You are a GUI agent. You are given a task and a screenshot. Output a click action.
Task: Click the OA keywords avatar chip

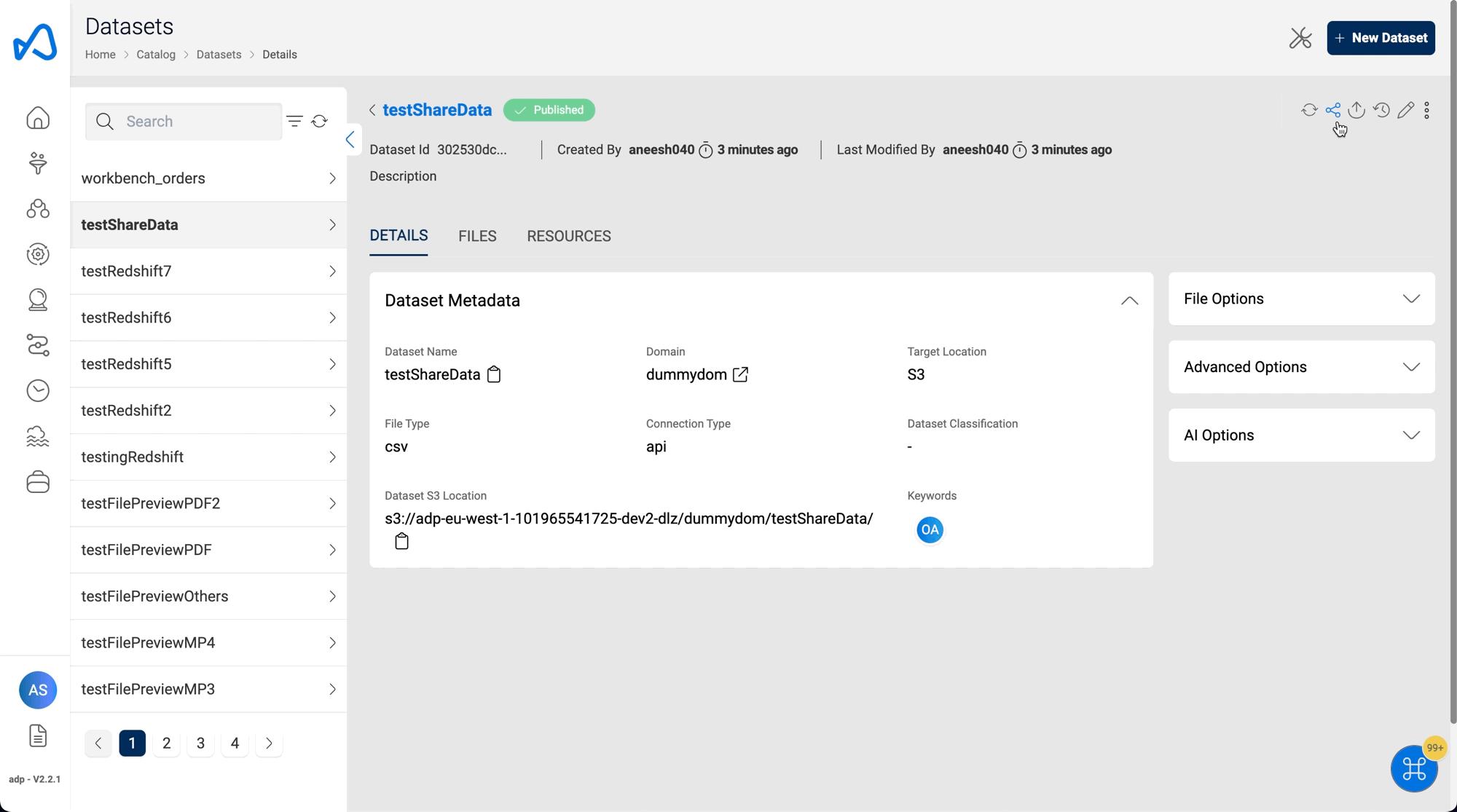[930, 529]
